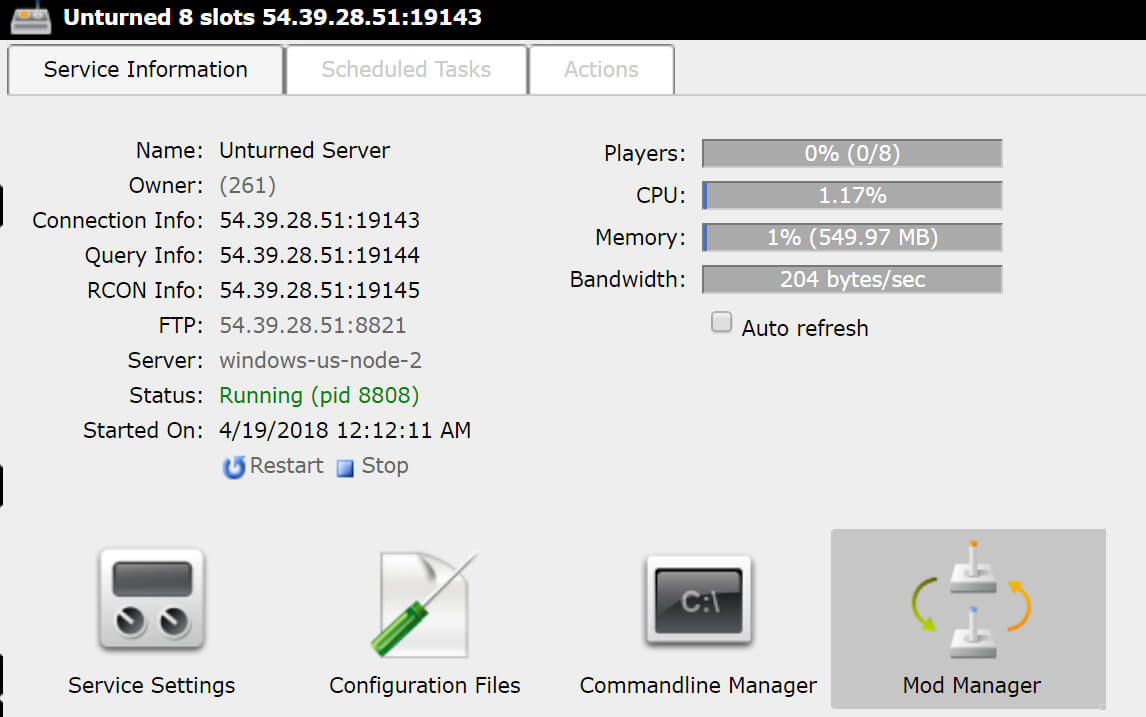Switch to the Actions tab
Image resolution: width=1146 pixels, height=717 pixels.
pyautogui.click(x=602, y=69)
